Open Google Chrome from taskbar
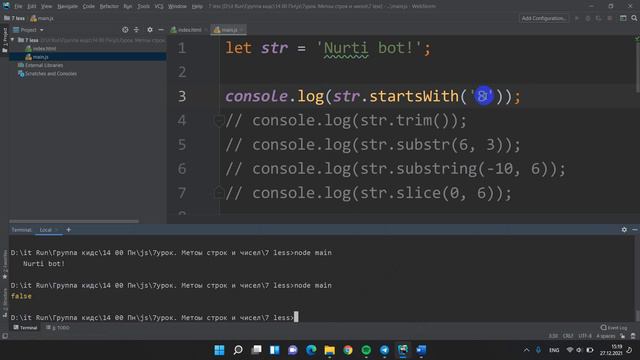This screenshot has width=640, height=360. click(x=348, y=350)
